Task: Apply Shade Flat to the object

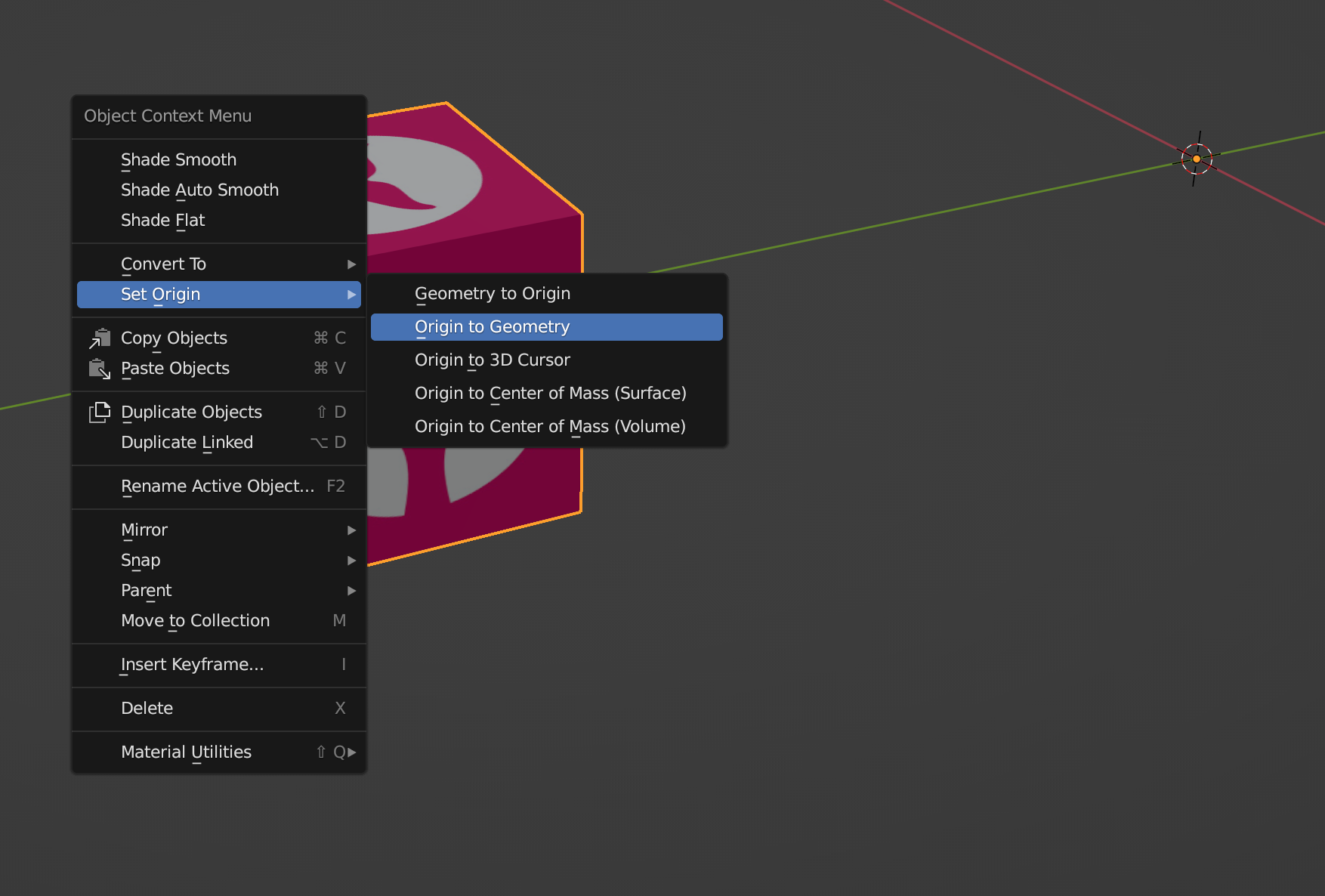Action: pyautogui.click(x=162, y=220)
